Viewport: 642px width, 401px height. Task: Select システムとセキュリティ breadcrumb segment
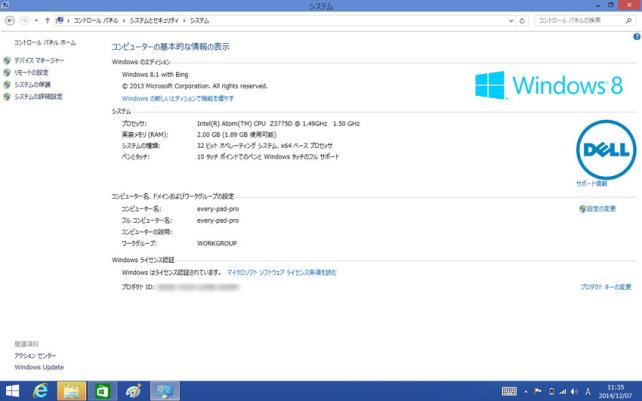[x=154, y=20]
